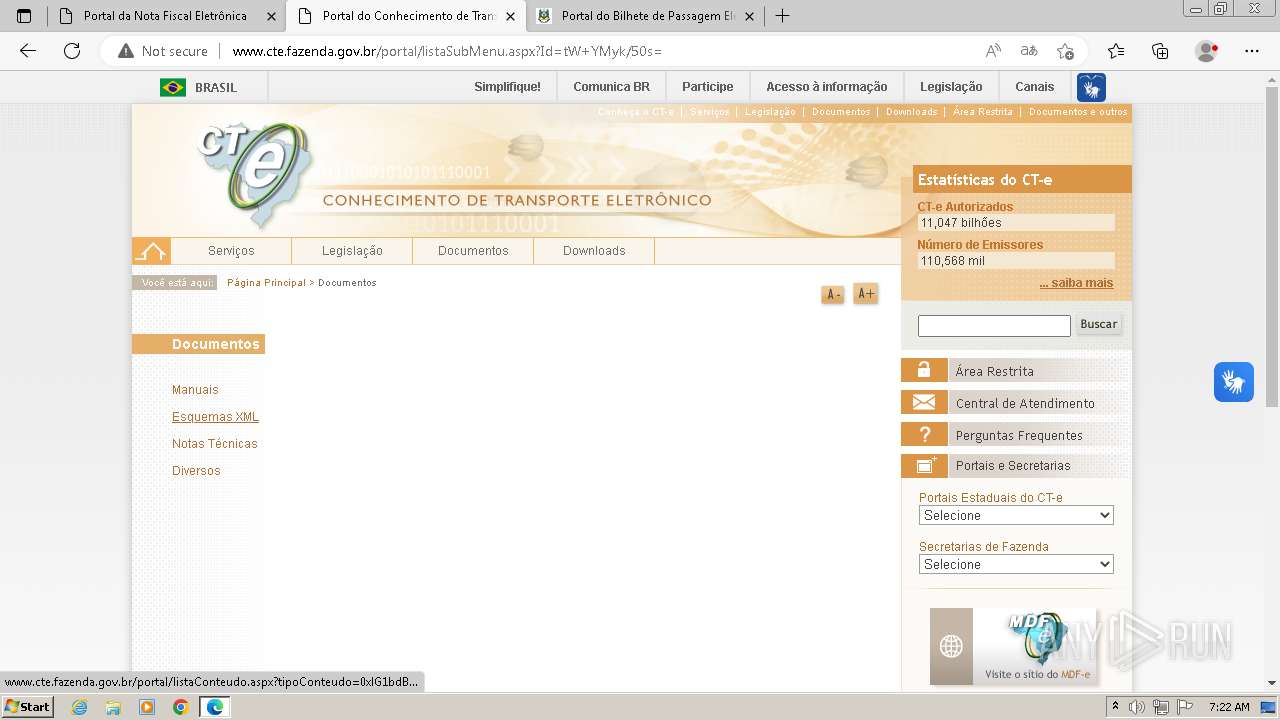Click Canais in government bar
The image size is (1280, 720).
tap(1034, 87)
